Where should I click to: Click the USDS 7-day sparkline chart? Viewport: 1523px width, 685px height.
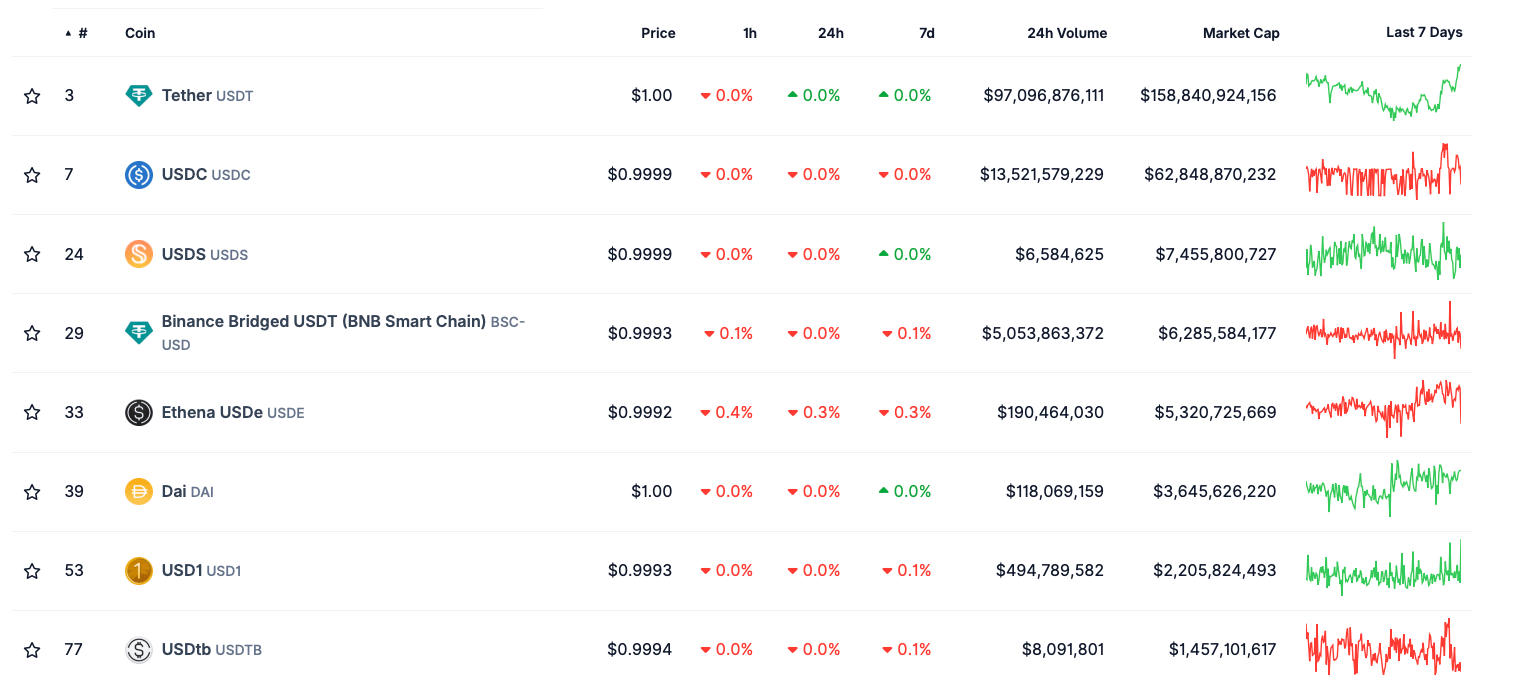(x=1383, y=251)
